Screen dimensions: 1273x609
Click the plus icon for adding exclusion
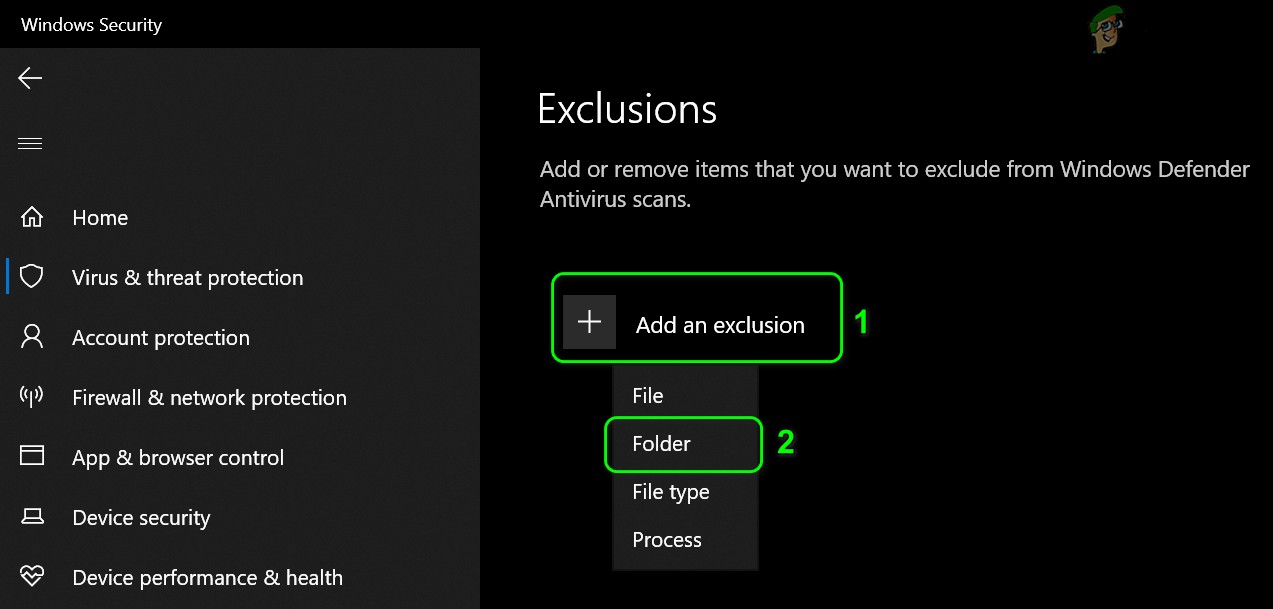[x=590, y=322]
